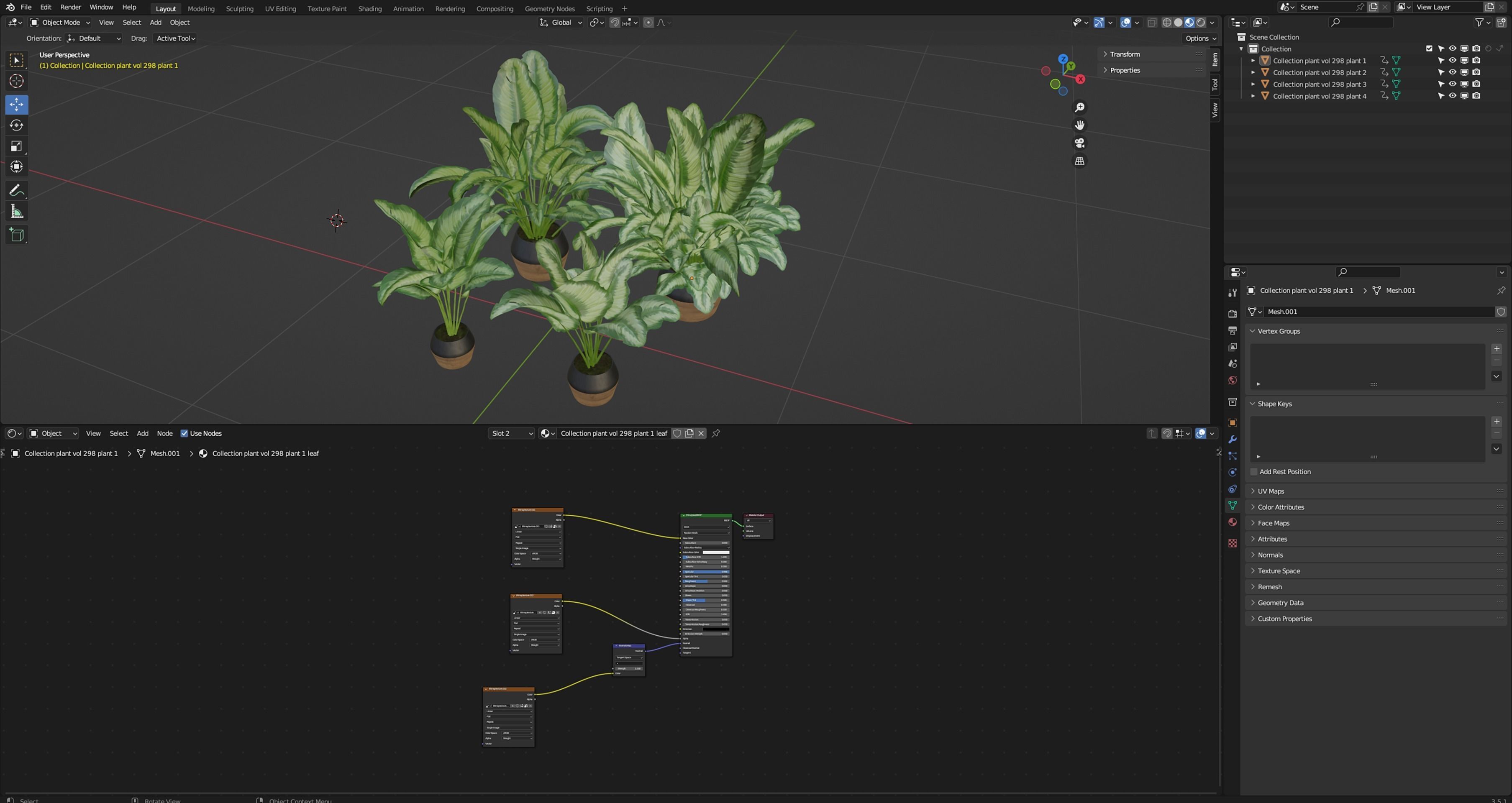Toggle camera view icon
Screen dimensions: 1512x803
click(x=1079, y=143)
